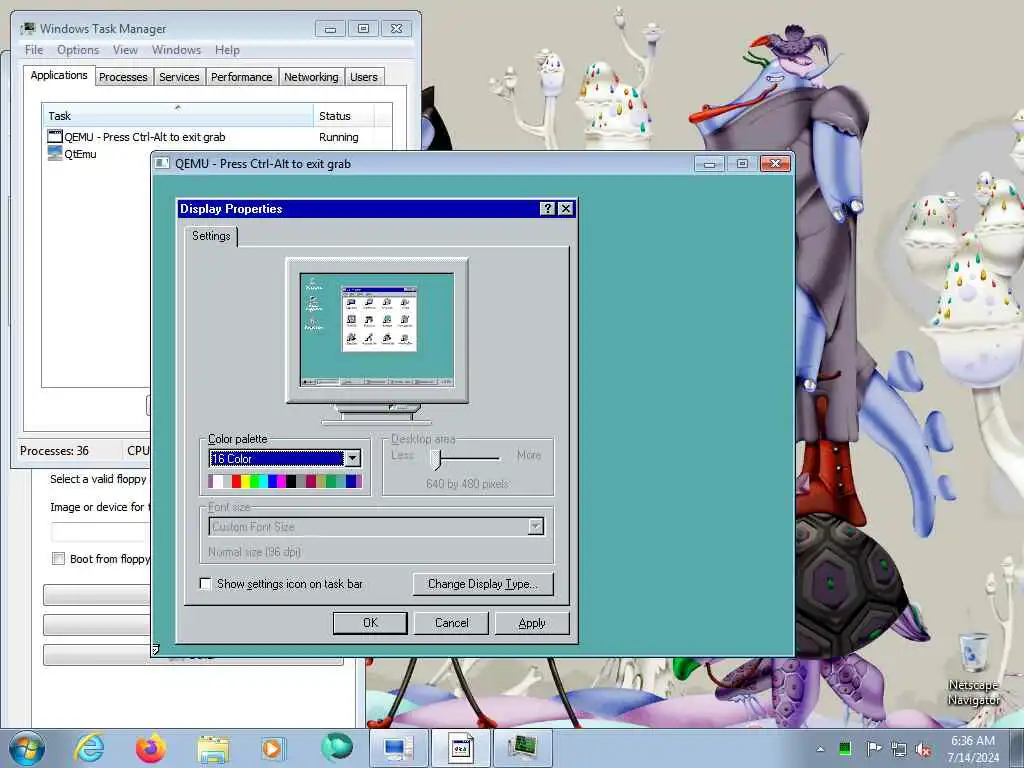Switch to the QtEmu taskbar button
This screenshot has height=768, width=1024.
click(x=398, y=748)
